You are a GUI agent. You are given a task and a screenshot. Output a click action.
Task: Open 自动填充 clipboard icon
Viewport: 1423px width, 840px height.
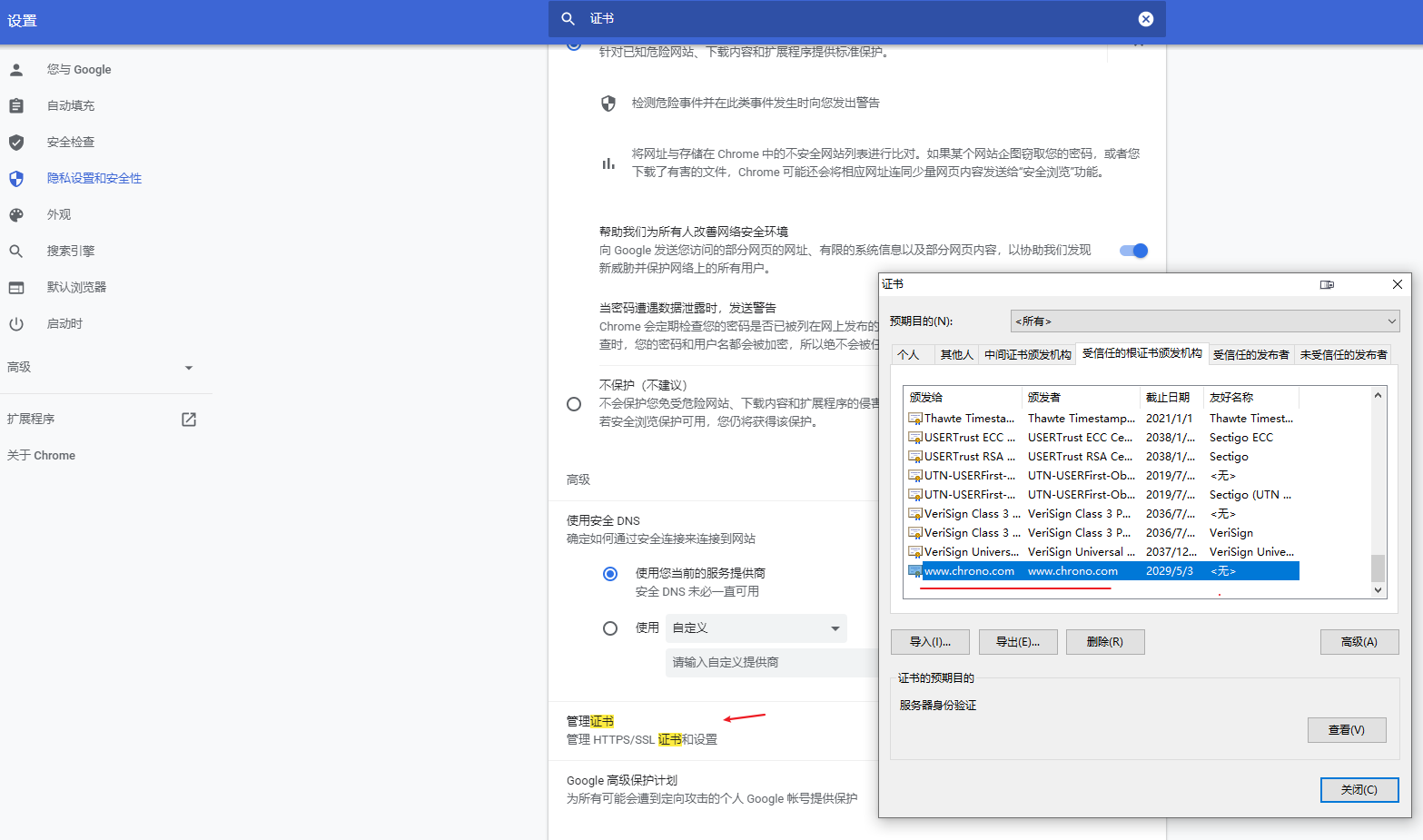(16, 105)
